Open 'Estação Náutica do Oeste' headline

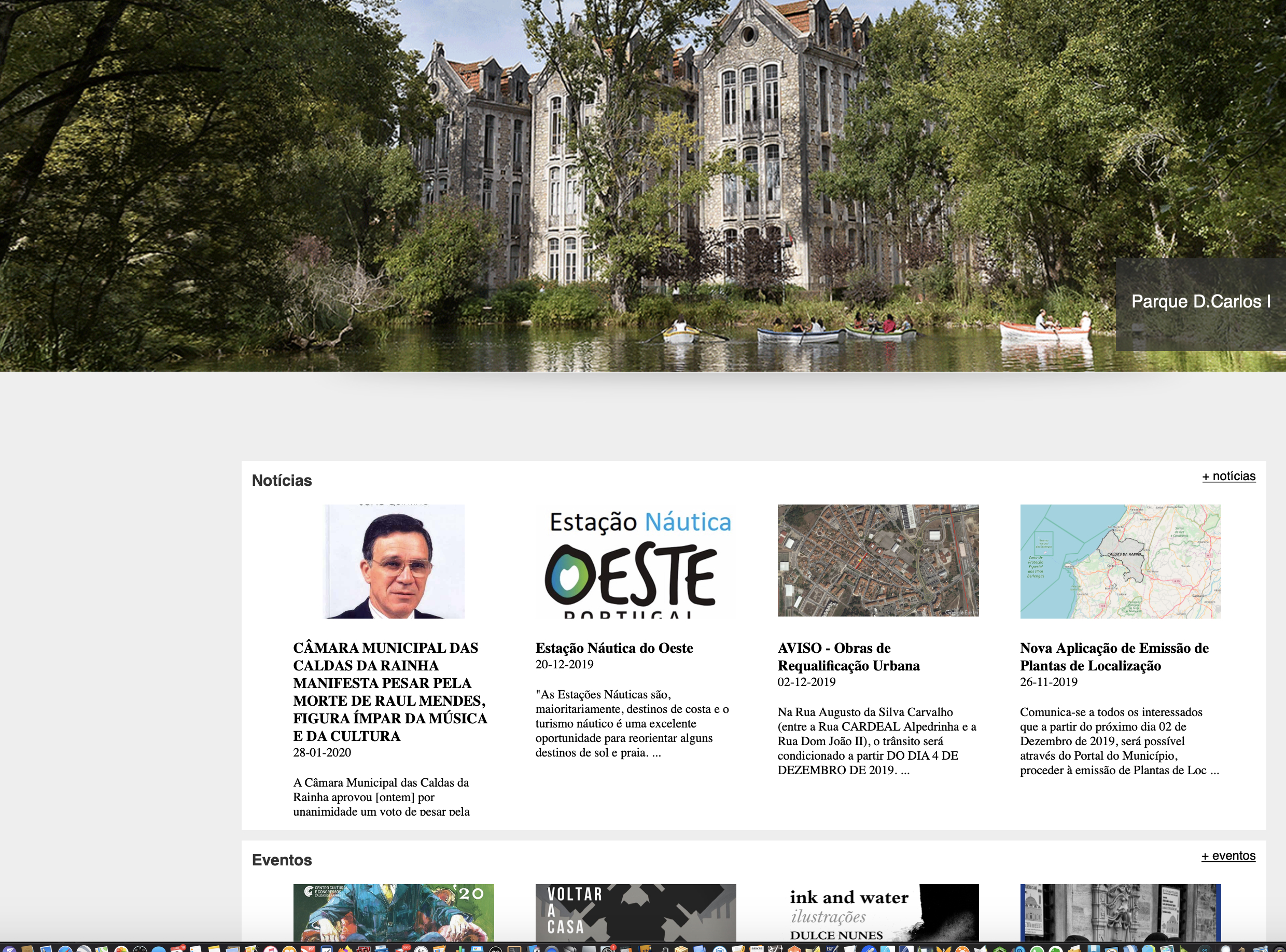(613, 648)
